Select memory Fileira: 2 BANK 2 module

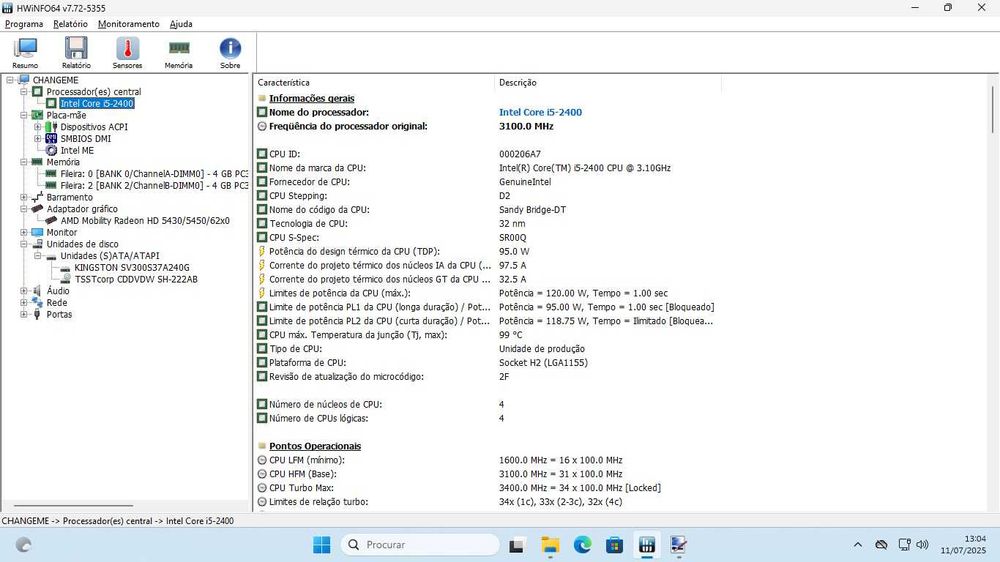click(154, 186)
